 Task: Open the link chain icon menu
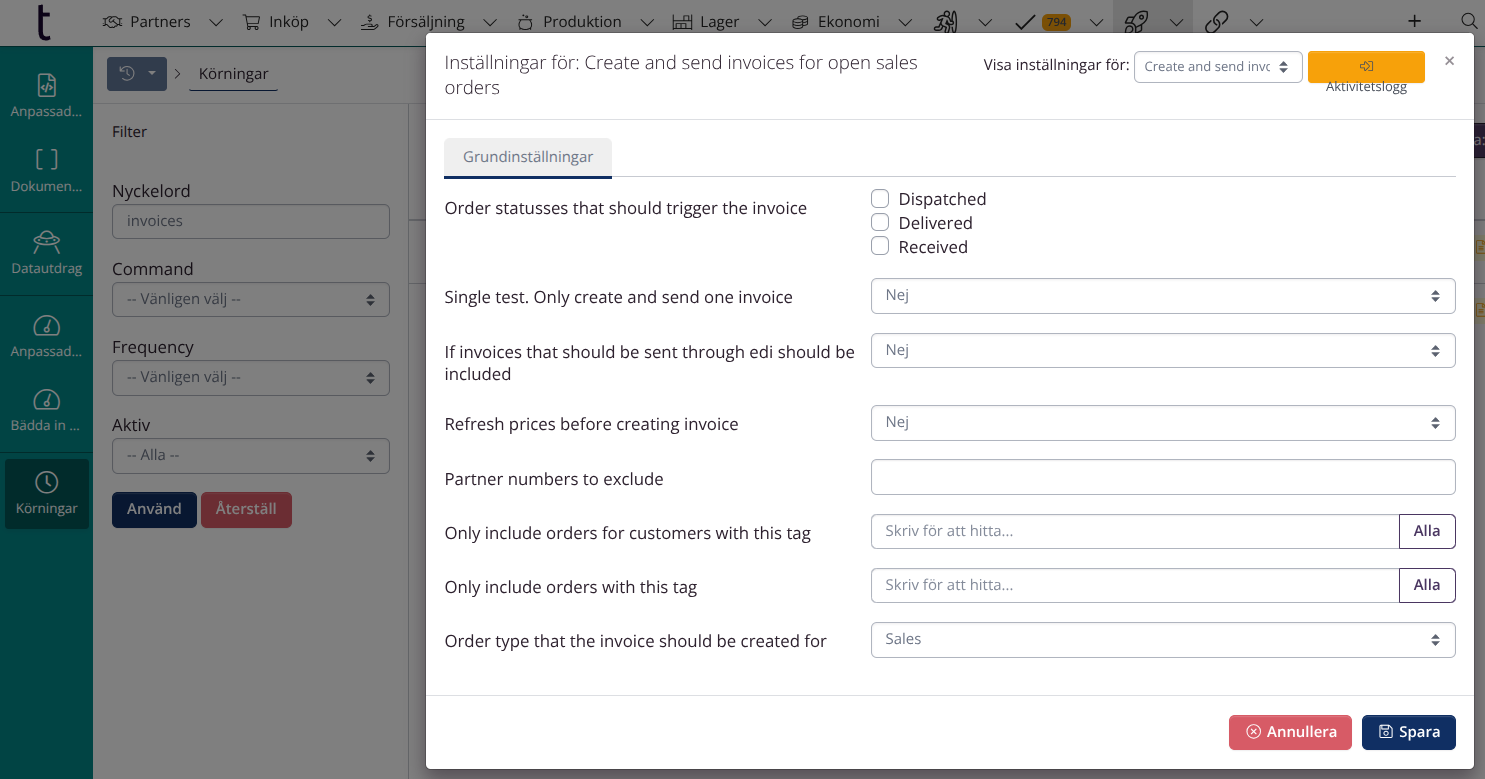[1217, 21]
